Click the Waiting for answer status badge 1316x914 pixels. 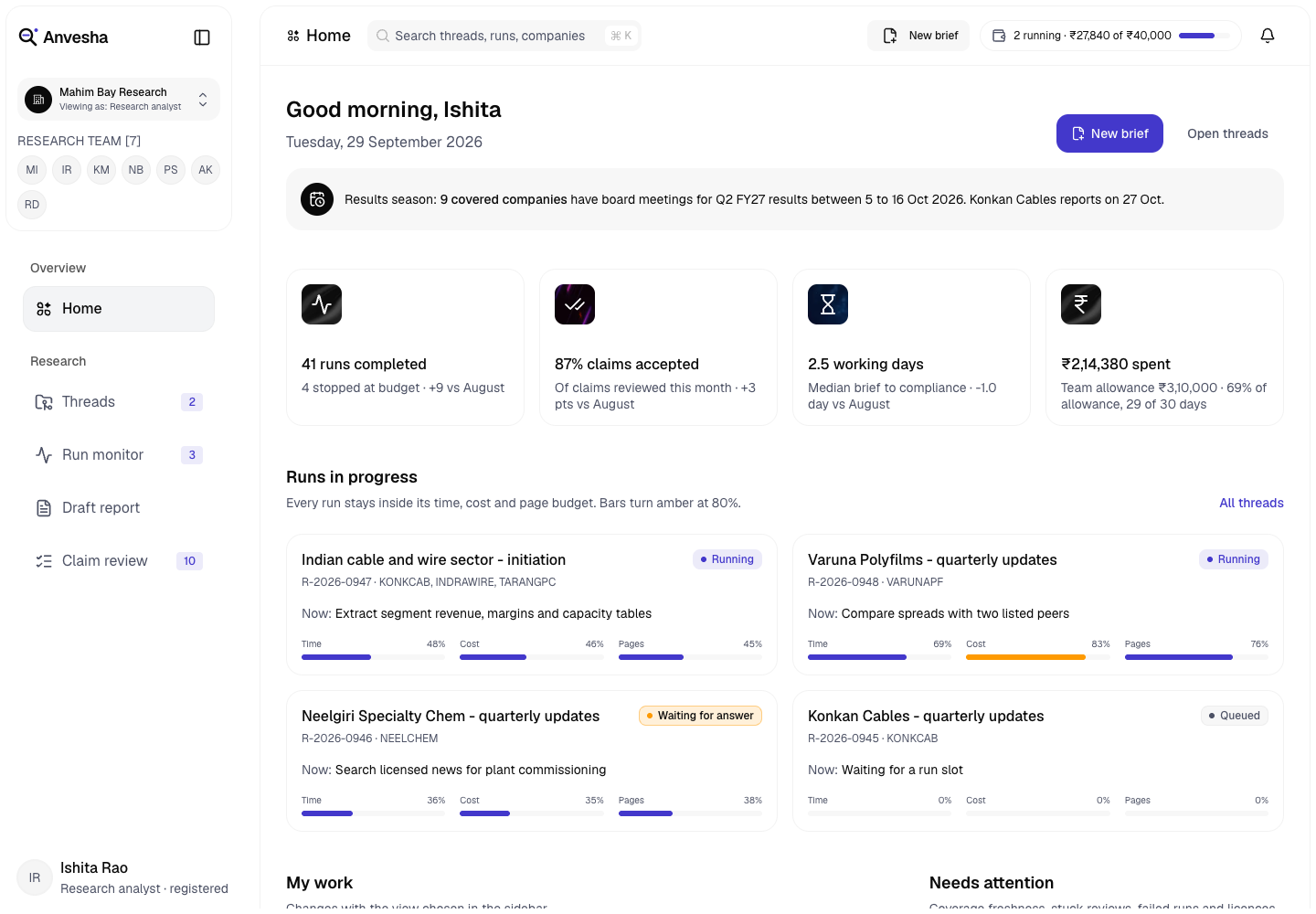(x=700, y=716)
